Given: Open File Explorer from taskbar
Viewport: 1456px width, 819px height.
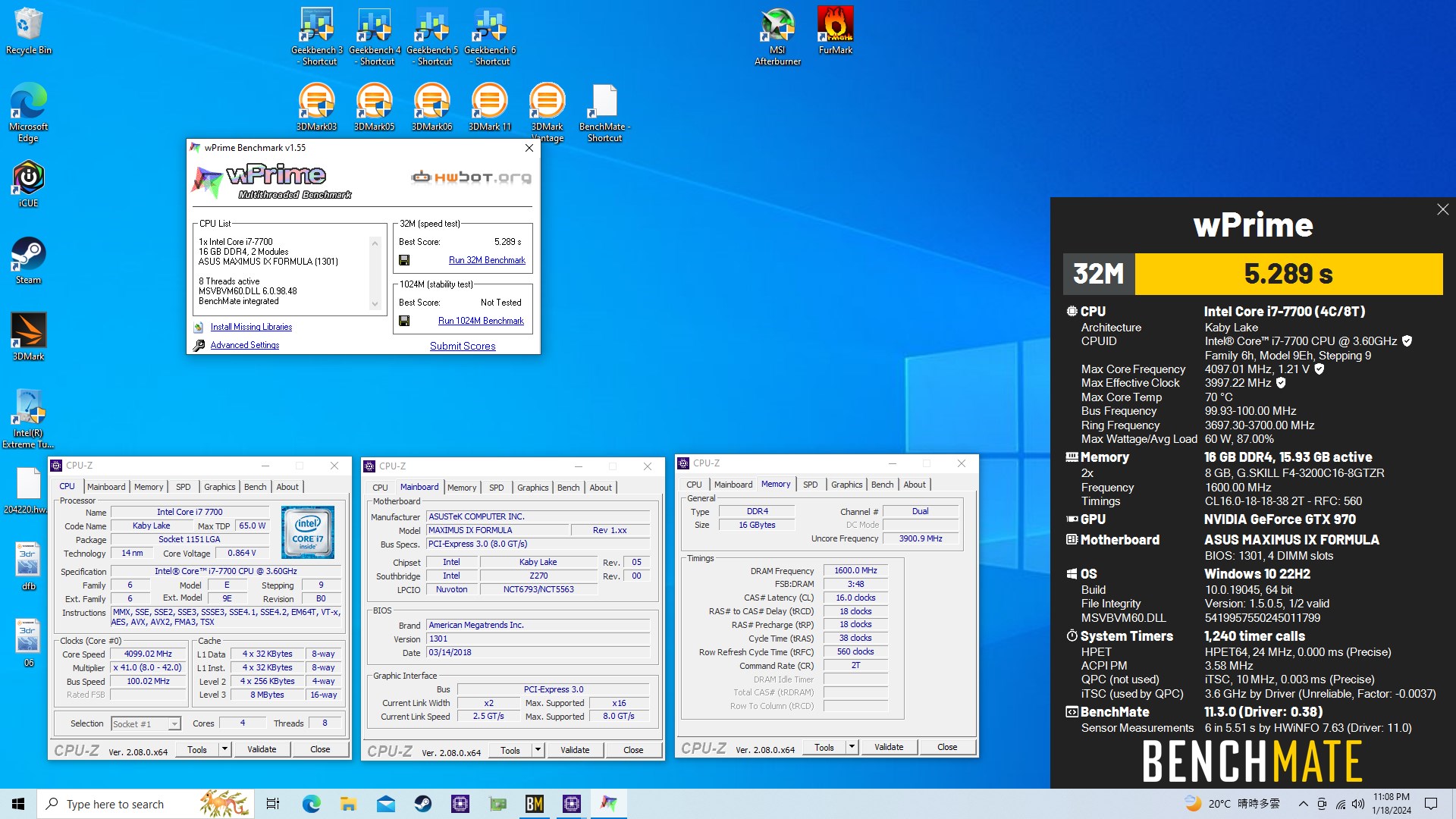Looking at the screenshot, I should pos(348,804).
